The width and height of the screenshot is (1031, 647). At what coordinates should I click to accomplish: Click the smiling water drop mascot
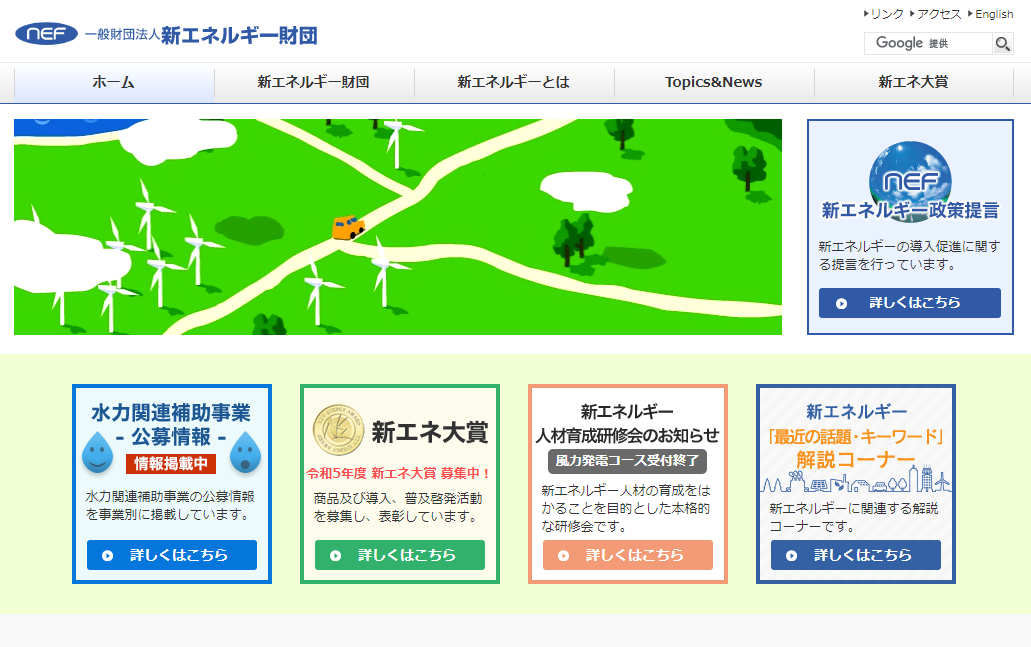(x=97, y=454)
